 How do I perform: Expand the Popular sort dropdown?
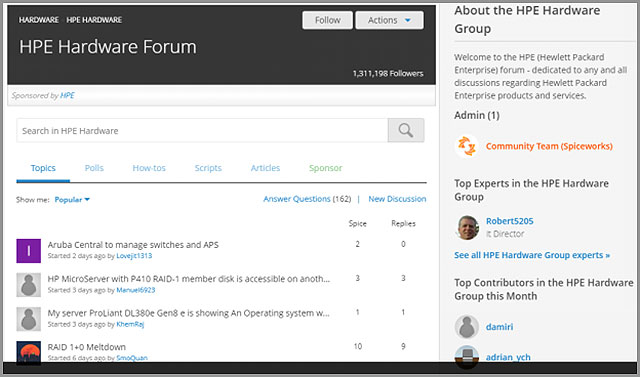tap(72, 200)
